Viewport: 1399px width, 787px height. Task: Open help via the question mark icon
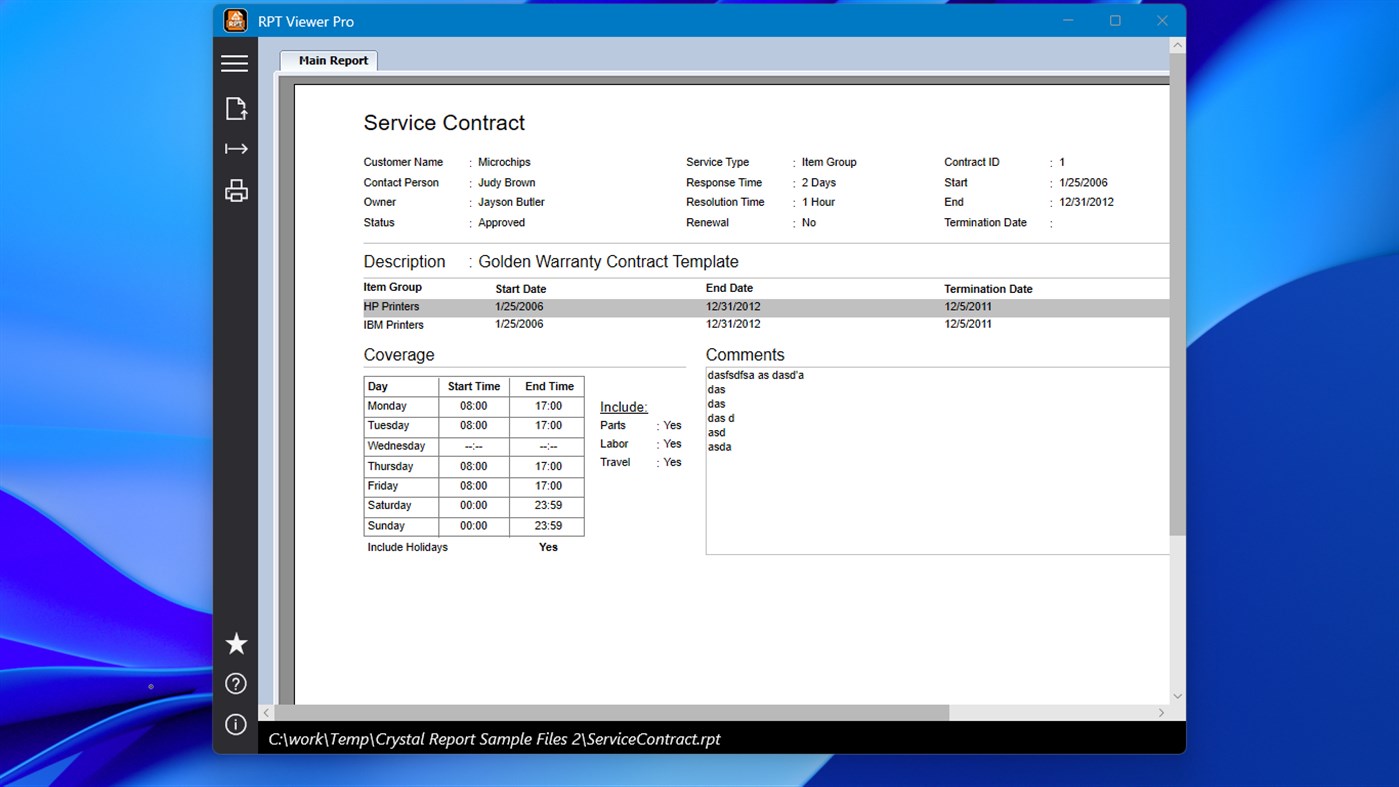click(236, 684)
